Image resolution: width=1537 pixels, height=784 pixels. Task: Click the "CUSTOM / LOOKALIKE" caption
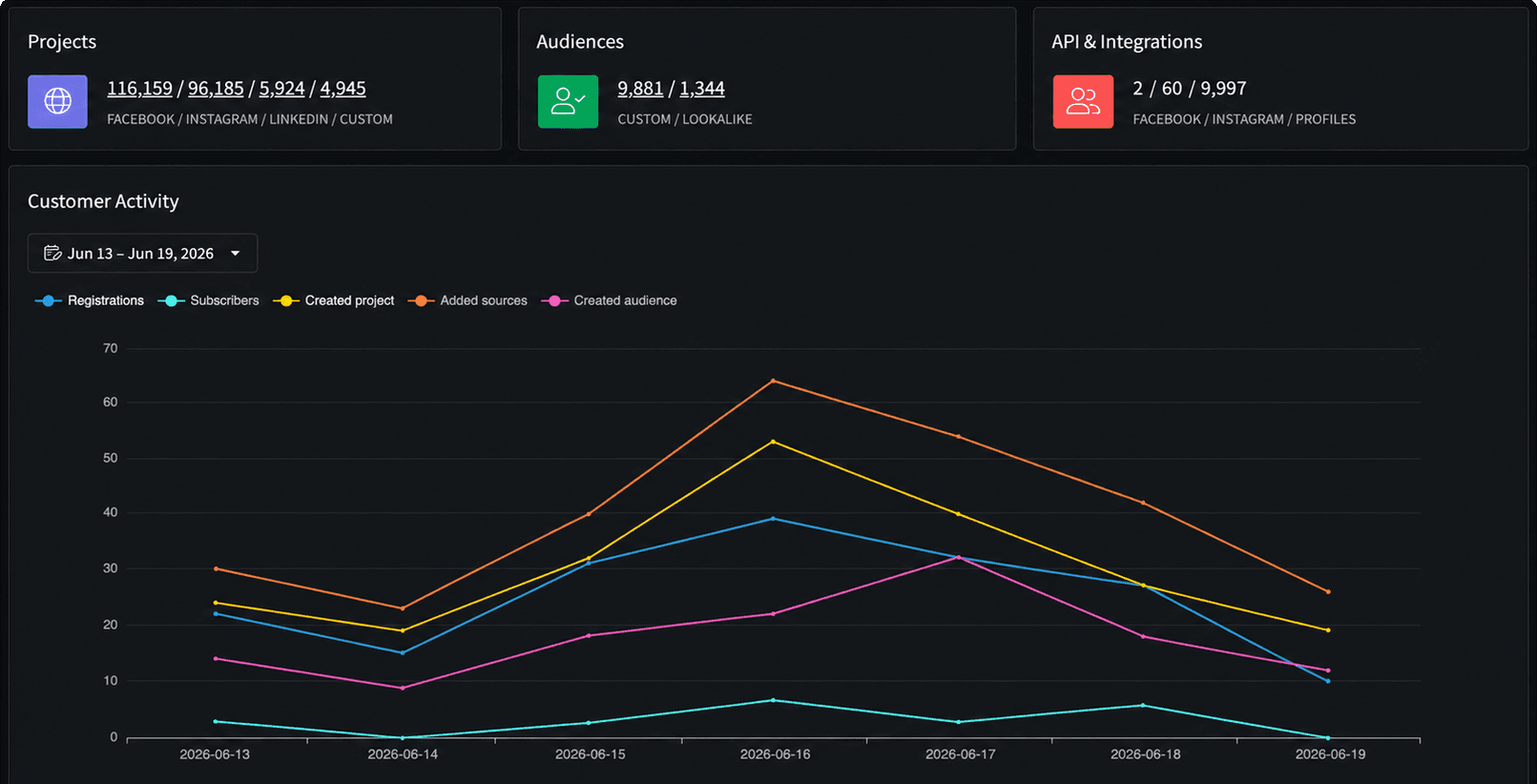click(685, 119)
